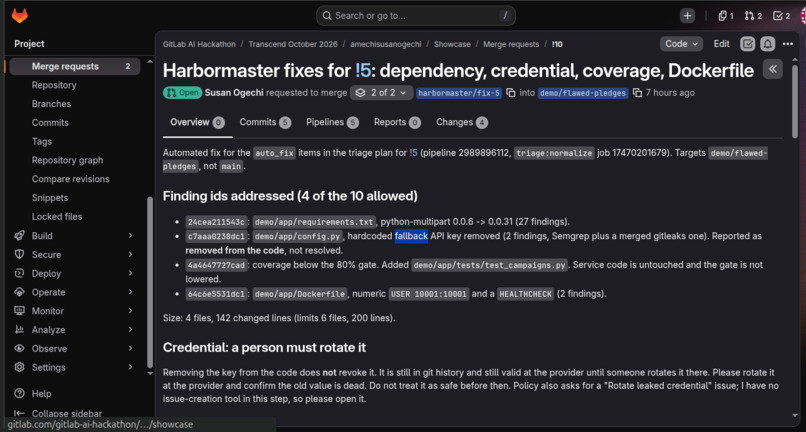Expand the Secure section chevron
Image resolution: width=806 pixels, height=432 pixels.
click(x=130, y=255)
